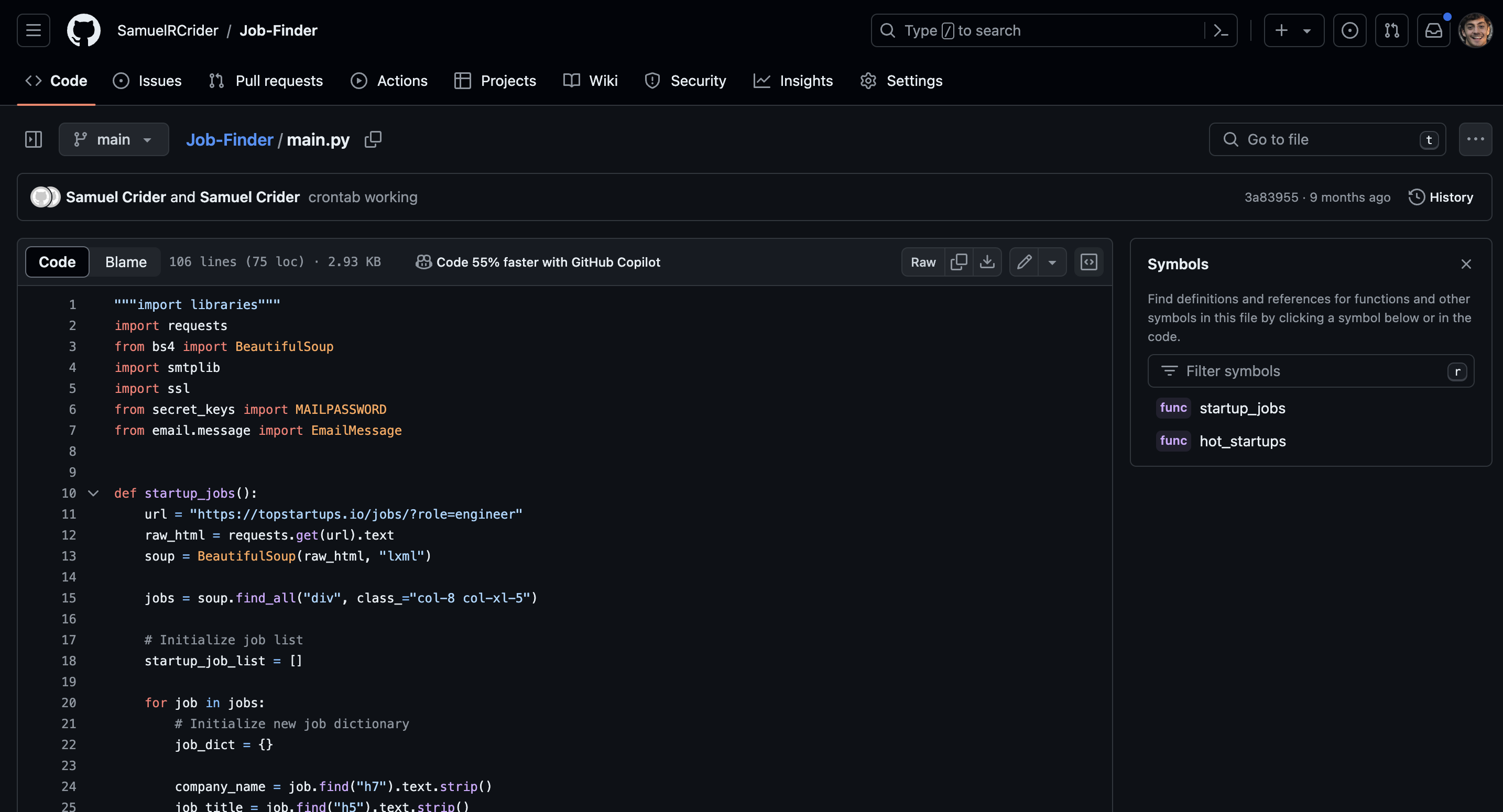The width and height of the screenshot is (1503, 812).
Task: Open the notifications inbox
Action: coord(1434,30)
